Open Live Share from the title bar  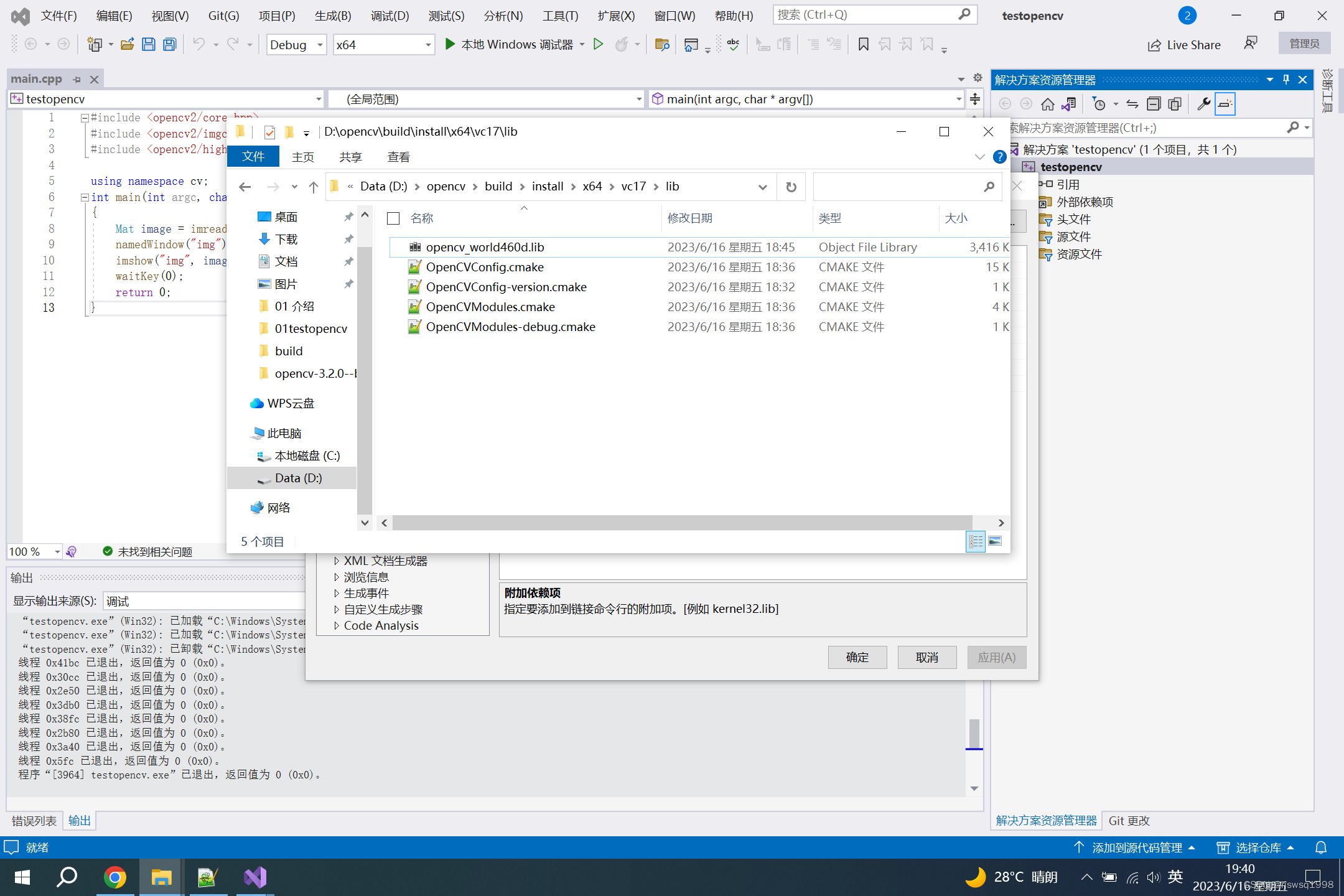pos(1183,44)
